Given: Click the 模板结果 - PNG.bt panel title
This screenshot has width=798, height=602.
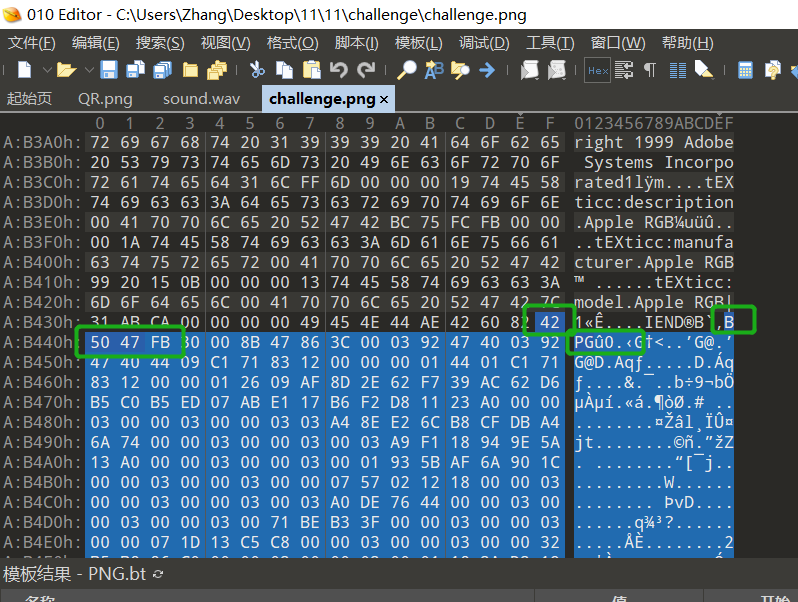Looking at the screenshot, I should pyautogui.click(x=74, y=574).
